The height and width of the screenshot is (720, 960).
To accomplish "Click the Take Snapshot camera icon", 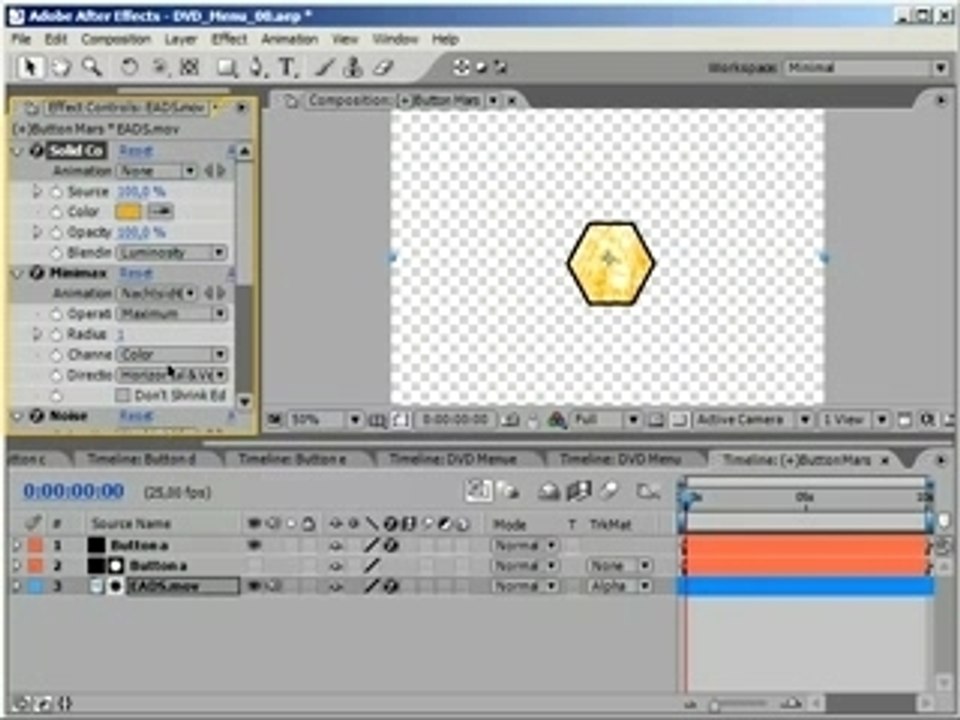I will coord(512,420).
